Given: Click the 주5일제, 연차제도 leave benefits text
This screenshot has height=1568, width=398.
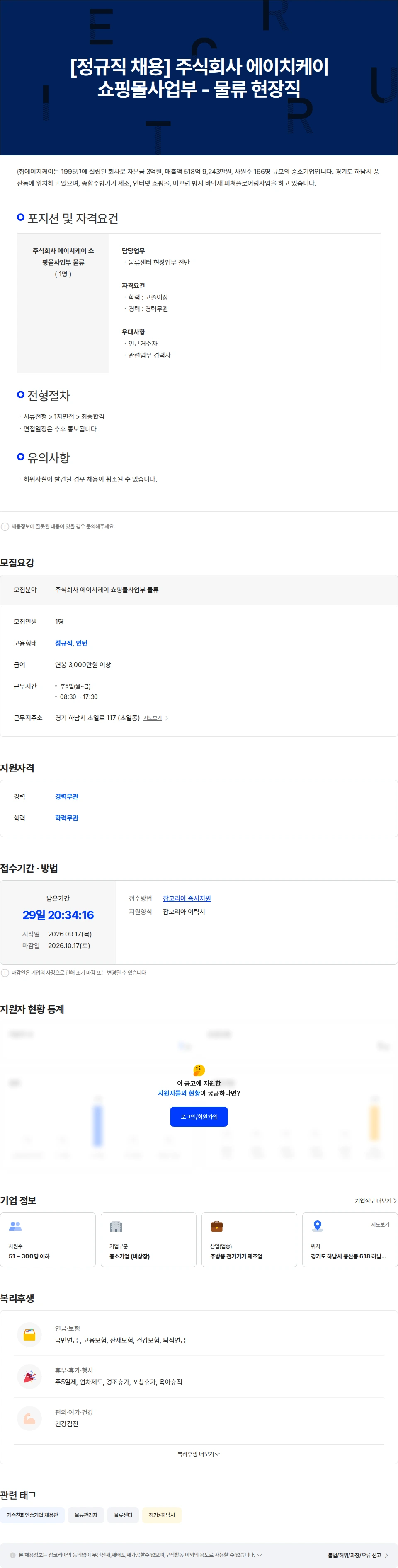Looking at the screenshot, I should (119, 1382).
